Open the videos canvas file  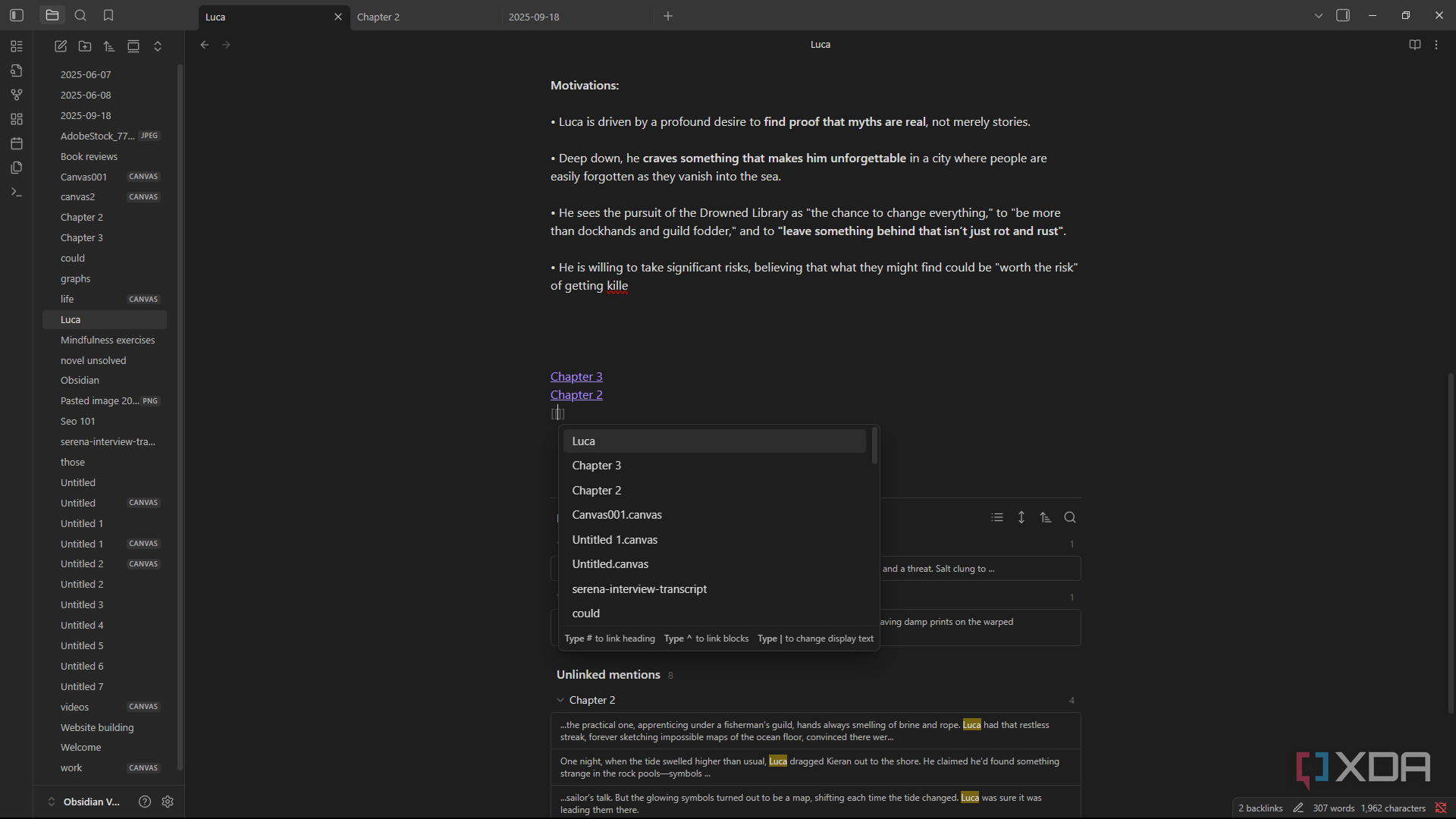click(x=105, y=707)
